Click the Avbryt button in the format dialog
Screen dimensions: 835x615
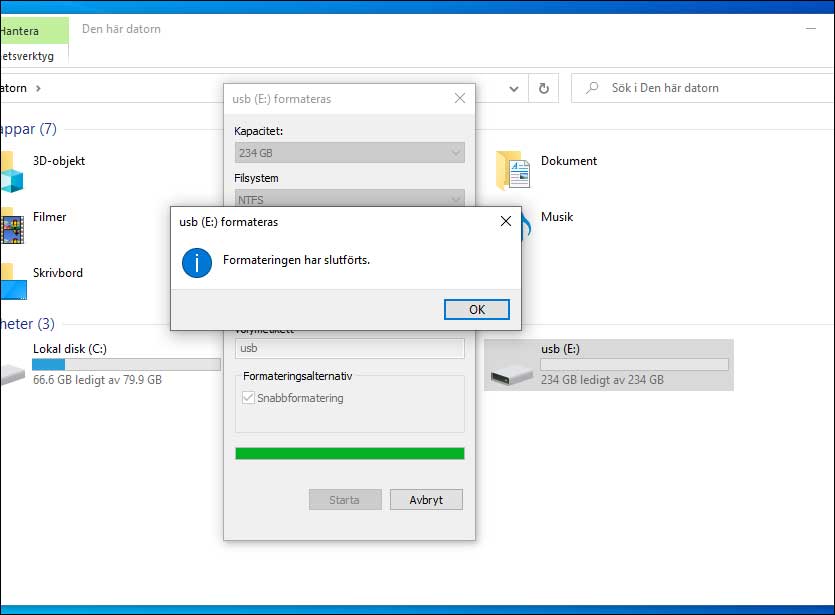[426, 499]
